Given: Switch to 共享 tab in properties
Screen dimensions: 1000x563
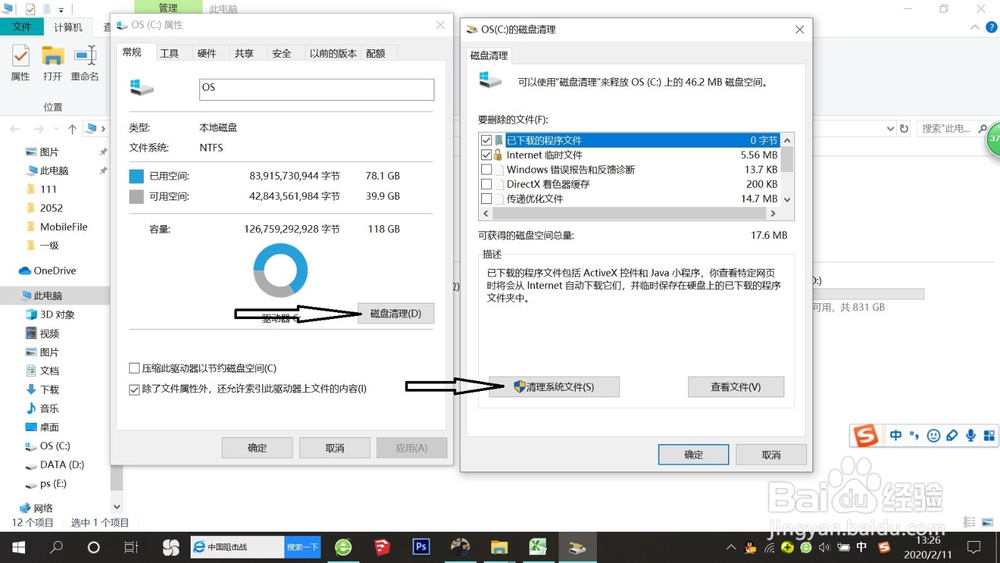Looking at the screenshot, I should (244, 54).
